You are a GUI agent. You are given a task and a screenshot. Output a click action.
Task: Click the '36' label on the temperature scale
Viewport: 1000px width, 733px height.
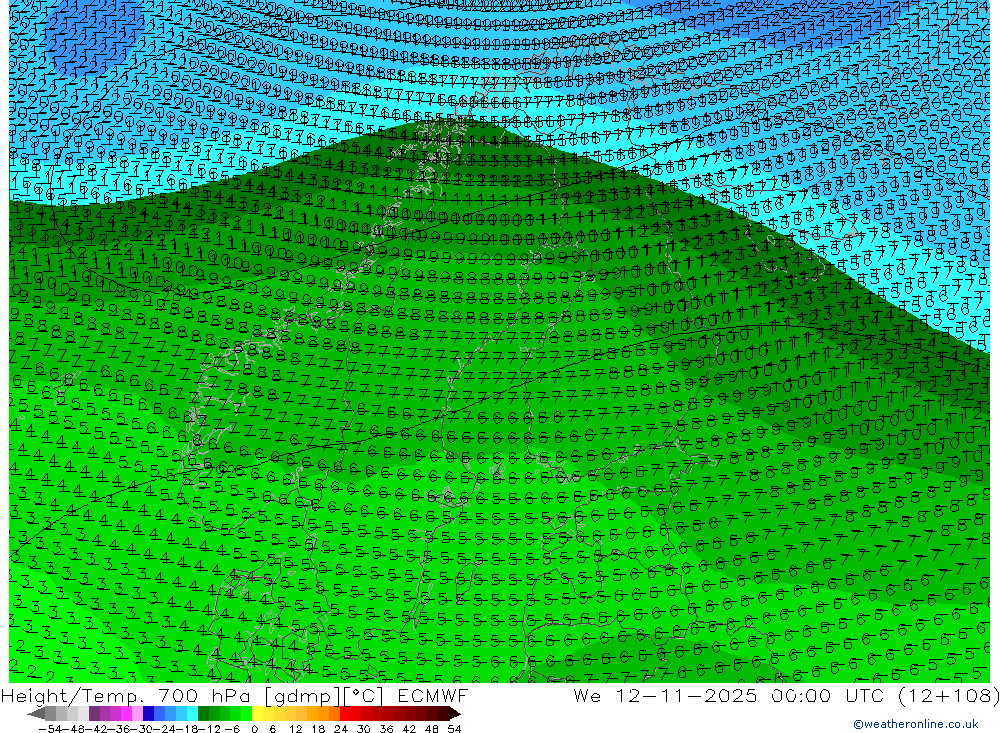(386, 729)
